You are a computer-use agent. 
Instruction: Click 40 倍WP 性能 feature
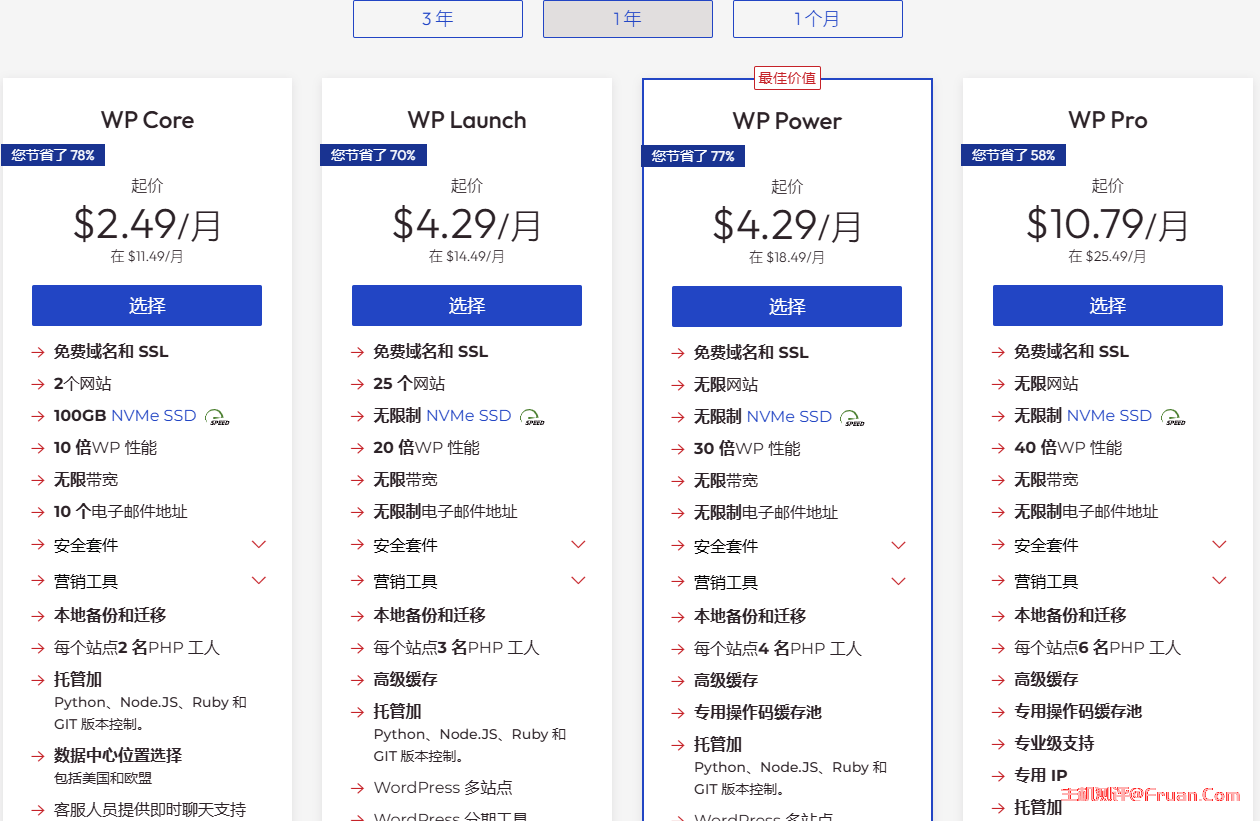(x=1068, y=448)
